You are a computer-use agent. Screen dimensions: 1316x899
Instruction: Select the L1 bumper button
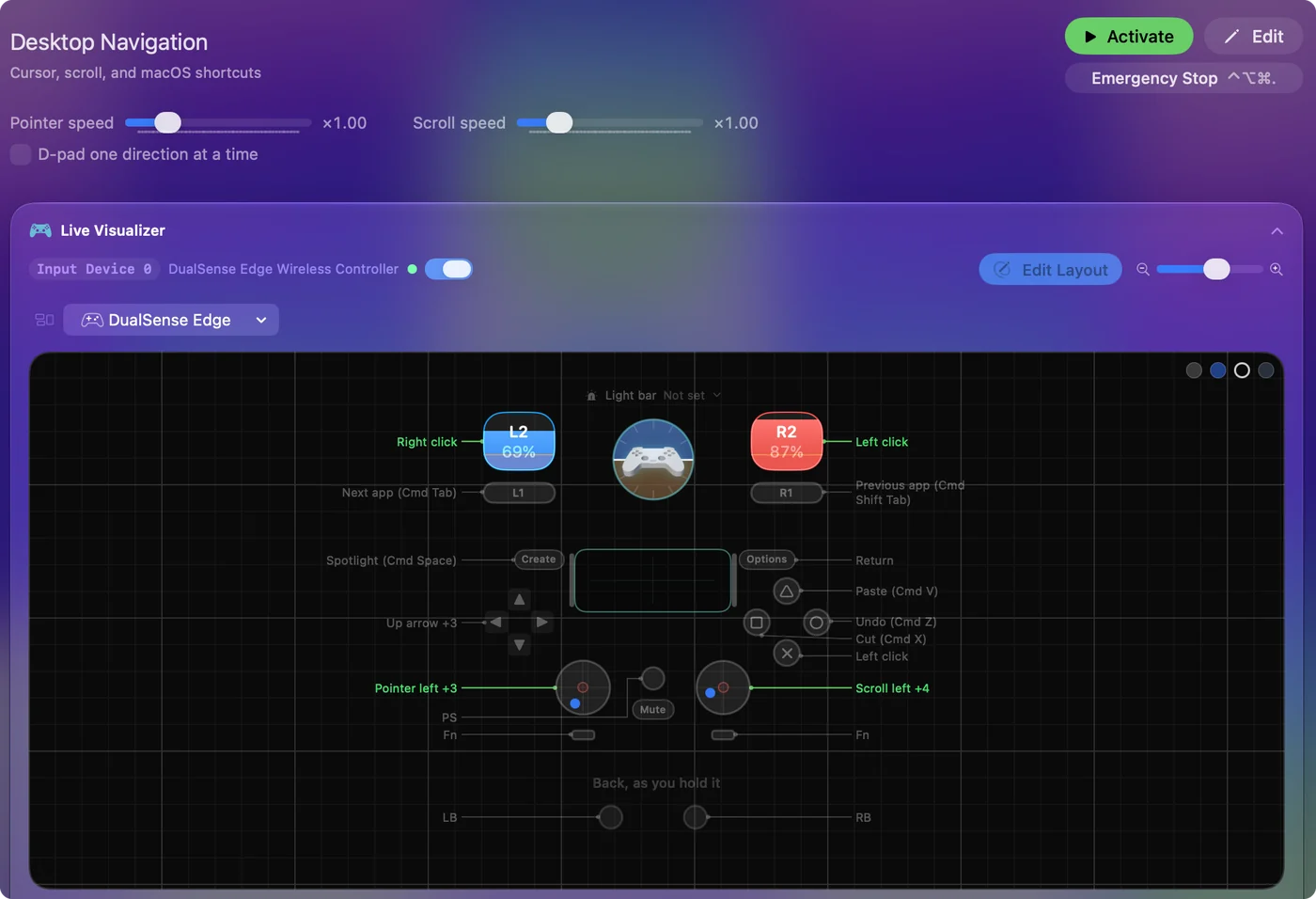[519, 493]
